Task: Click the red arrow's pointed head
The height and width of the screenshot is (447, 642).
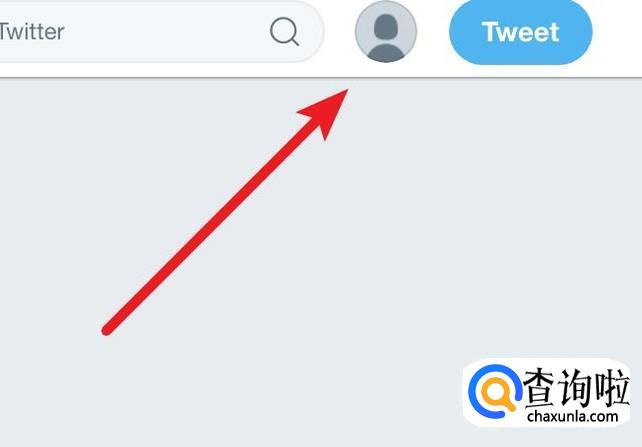Action: (328, 111)
